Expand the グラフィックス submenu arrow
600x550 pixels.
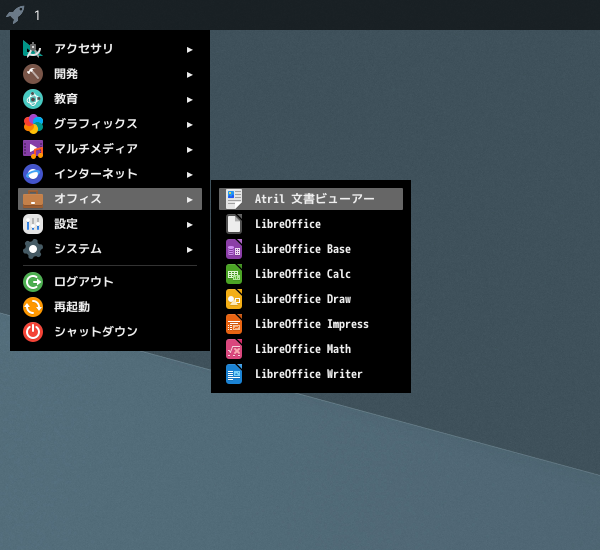point(189,125)
